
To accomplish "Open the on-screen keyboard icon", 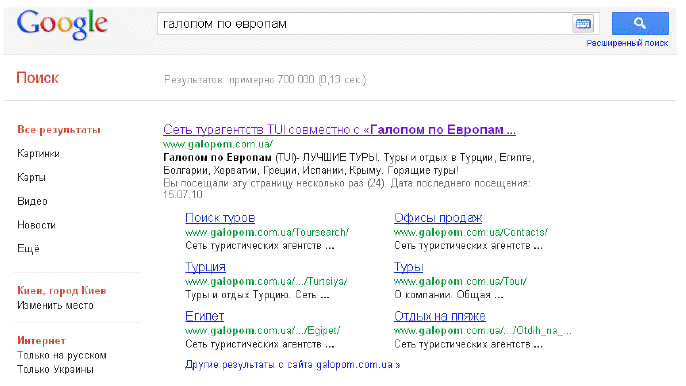I will [x=583, y=24].
